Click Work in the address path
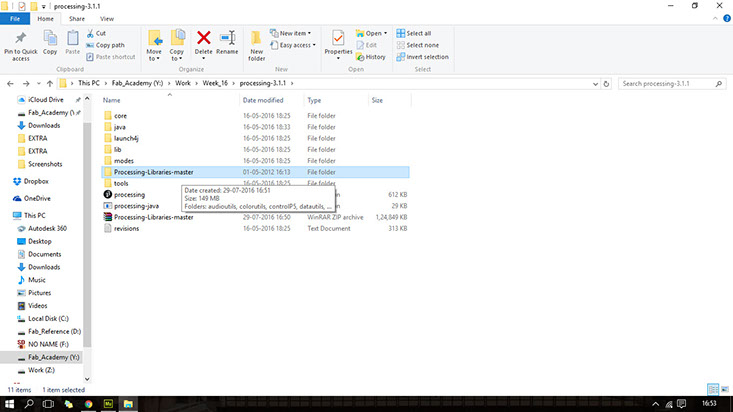Screen dimensions: 733x412 point(183,83)
